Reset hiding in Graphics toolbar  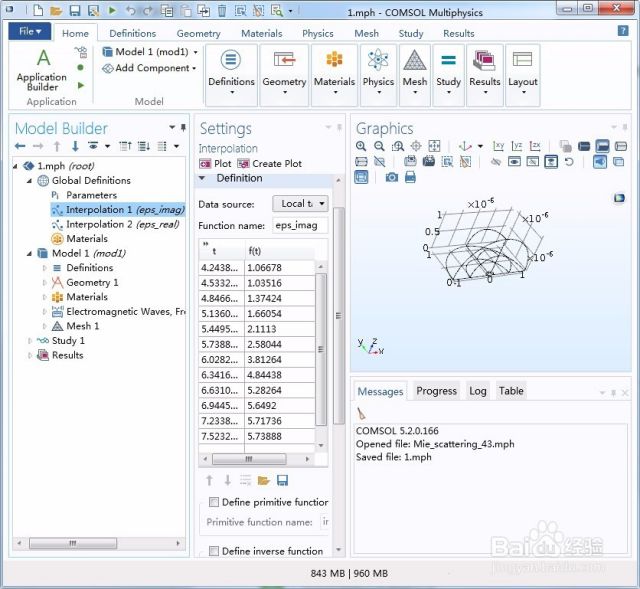[x=569, y=162]
